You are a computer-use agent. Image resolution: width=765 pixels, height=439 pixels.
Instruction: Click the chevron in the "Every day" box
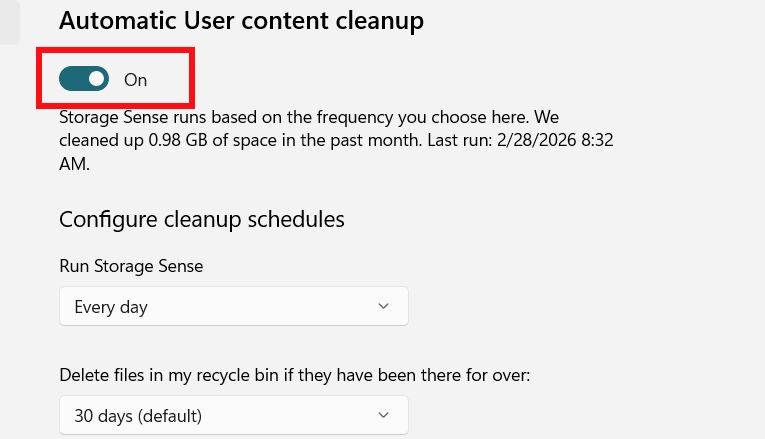[384, 306]
